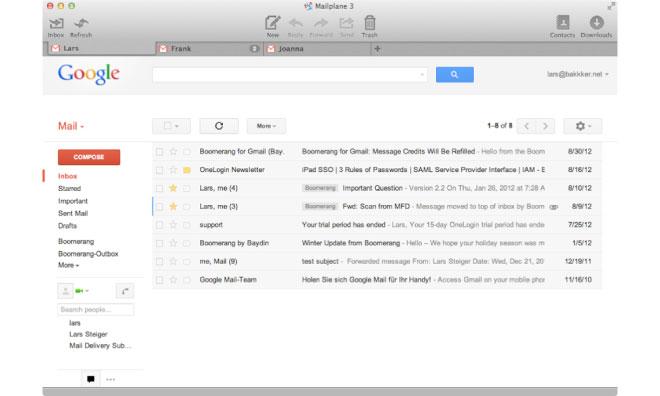Open the chat bubble icon at bottom
660x396 pixels.
pyautogui.click(x=90, y=379)
